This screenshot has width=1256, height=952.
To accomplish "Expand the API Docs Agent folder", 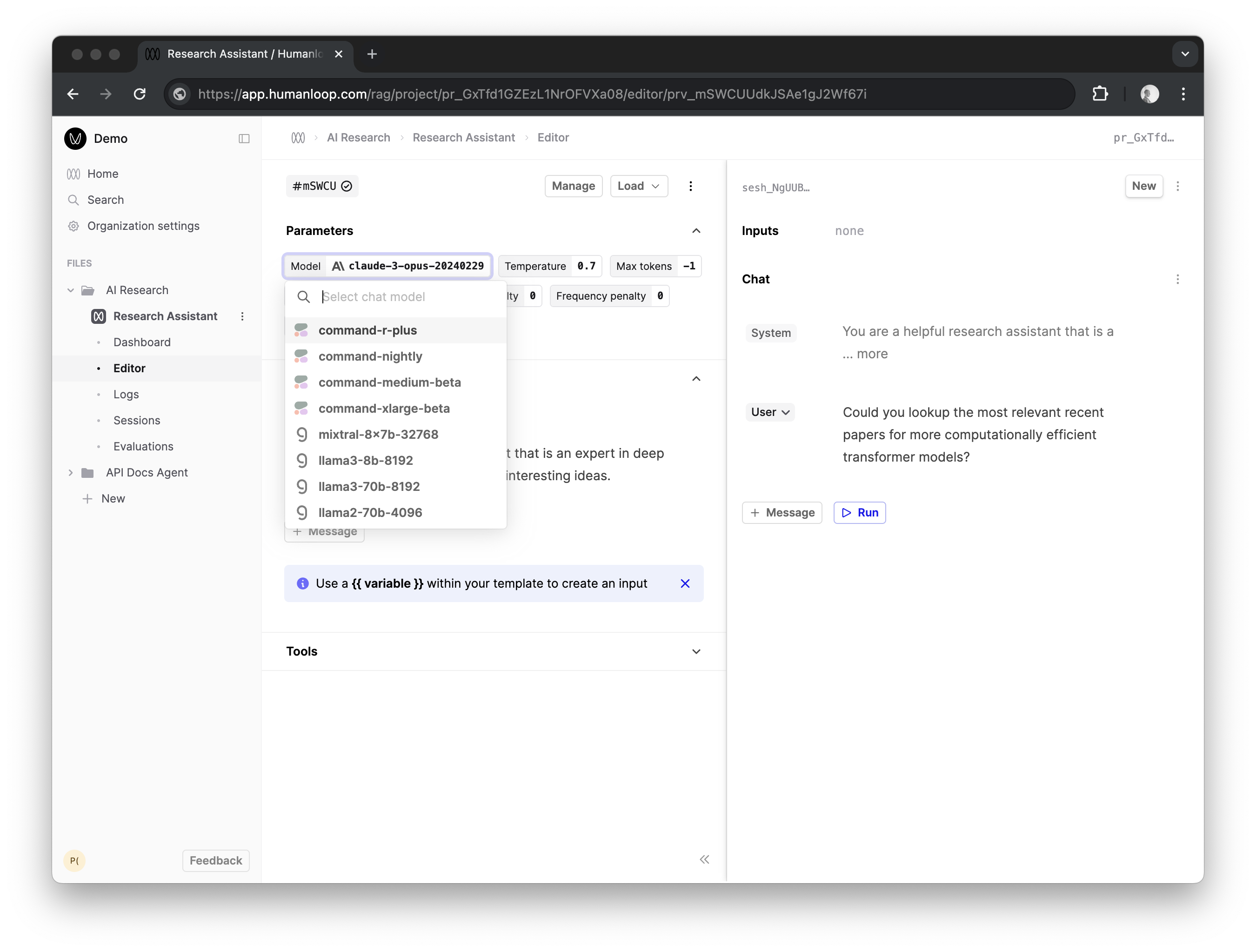I will click(x=70, y=473).
